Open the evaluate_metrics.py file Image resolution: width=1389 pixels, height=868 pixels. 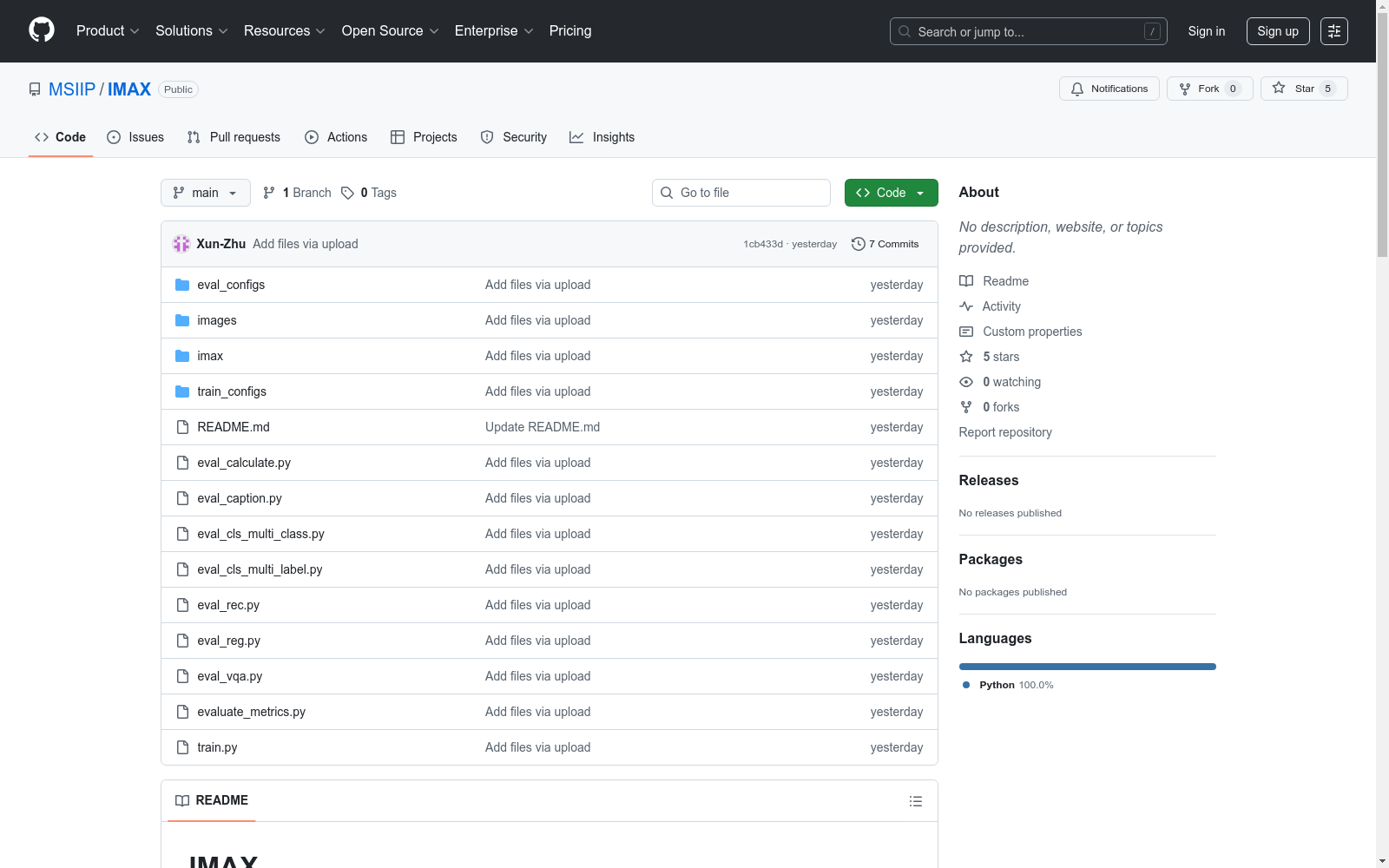[251, 712]
